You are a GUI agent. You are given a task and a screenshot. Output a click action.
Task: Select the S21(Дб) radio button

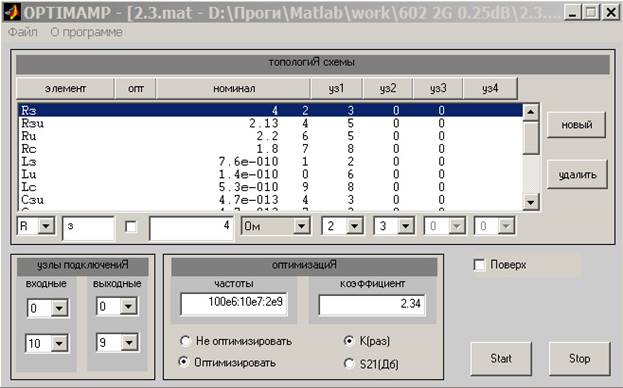(x=349, y=363)
